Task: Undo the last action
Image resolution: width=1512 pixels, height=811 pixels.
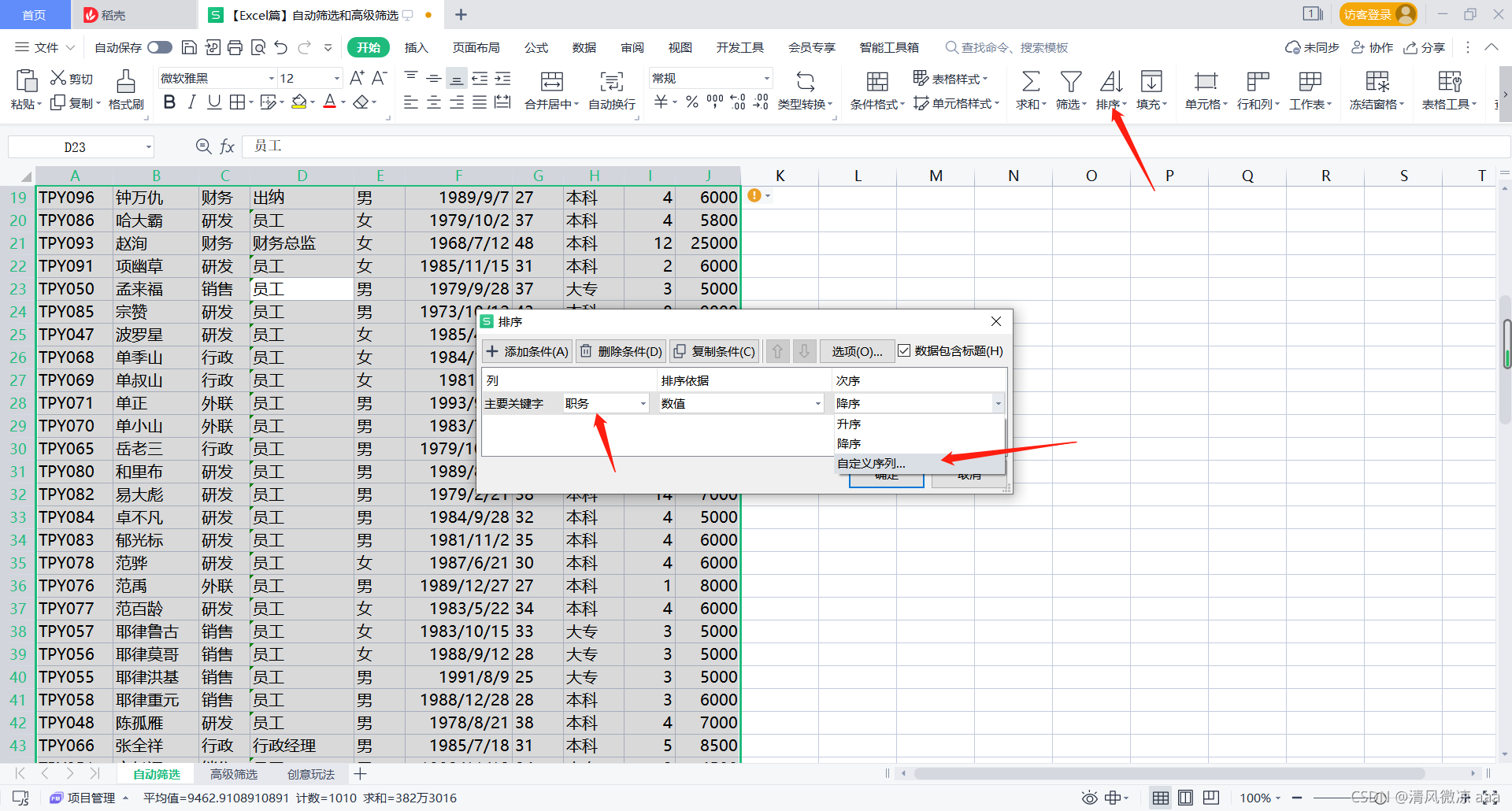Action: (x=281, y=47)
